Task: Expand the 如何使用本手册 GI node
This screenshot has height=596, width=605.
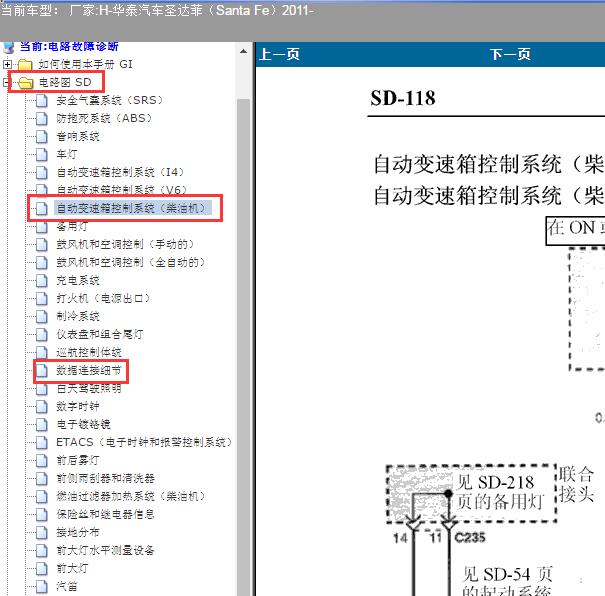Action: pyautogui.click(x=7, y=64)
